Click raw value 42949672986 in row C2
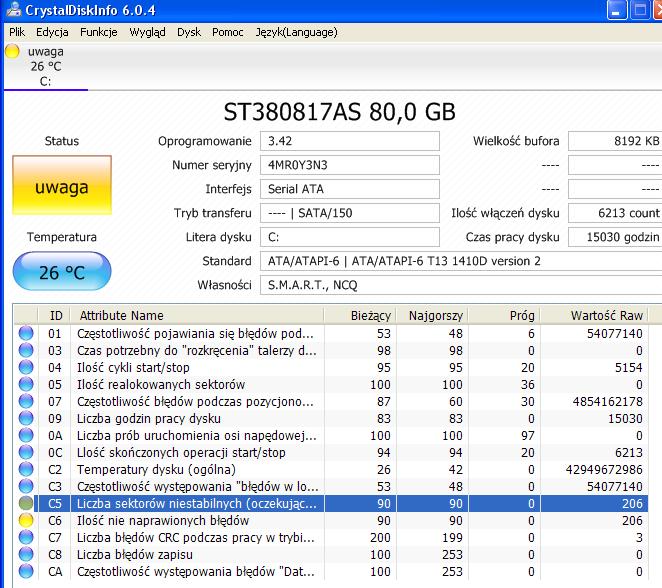The height and width of the screenshot is (588, 662). coord(604,469)
